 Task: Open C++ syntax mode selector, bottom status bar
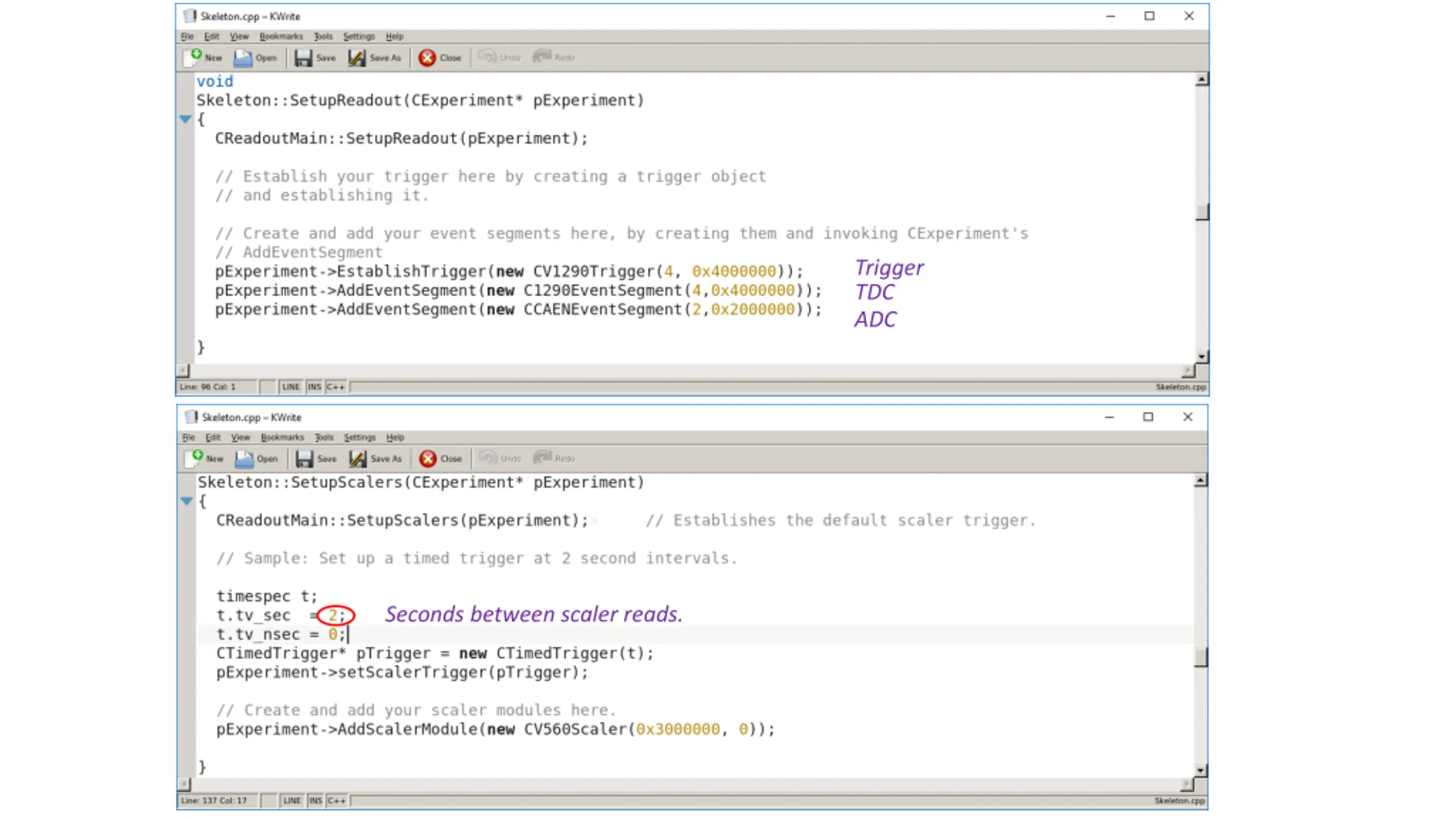(x=336, y=800)
